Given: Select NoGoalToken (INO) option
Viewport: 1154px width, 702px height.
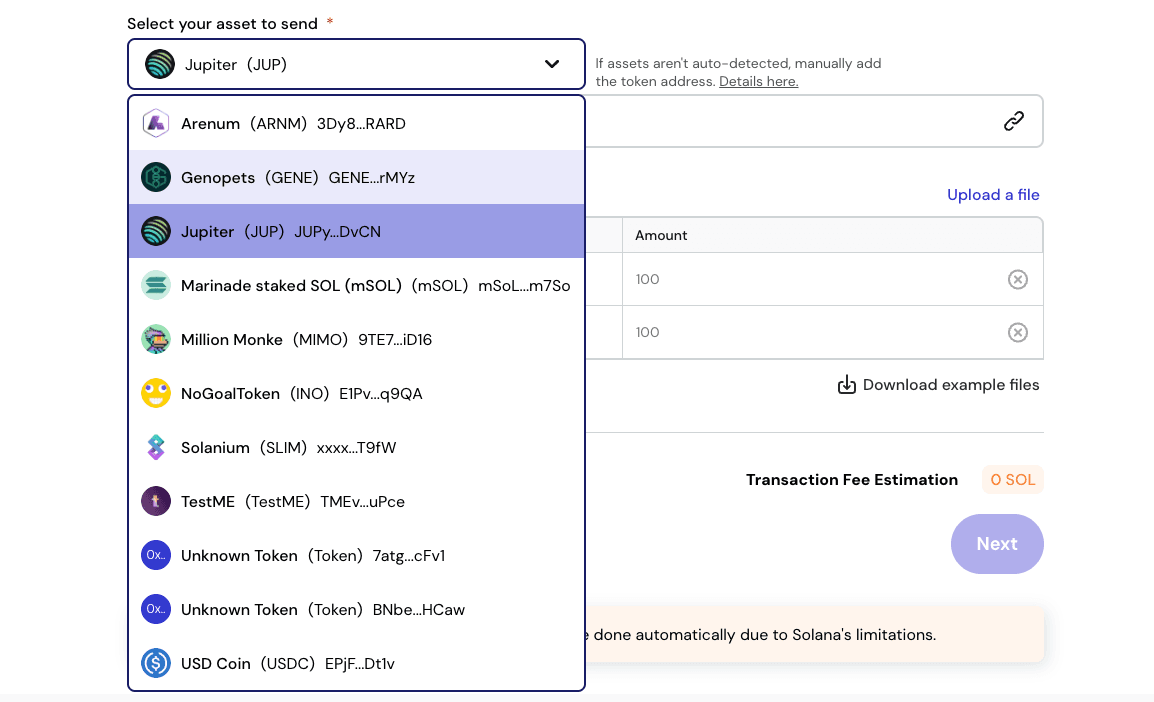Looking at the screenshot, I should 356,393.
